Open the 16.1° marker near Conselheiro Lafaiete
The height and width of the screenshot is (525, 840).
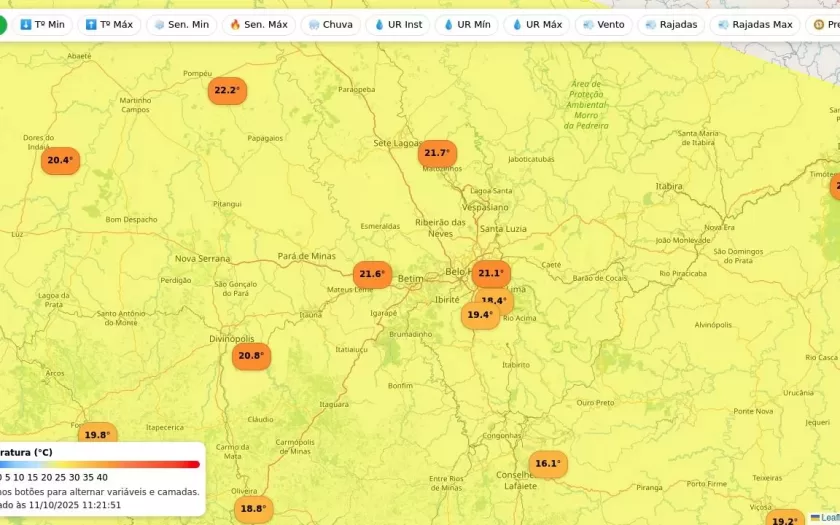[x=547, y=464]
